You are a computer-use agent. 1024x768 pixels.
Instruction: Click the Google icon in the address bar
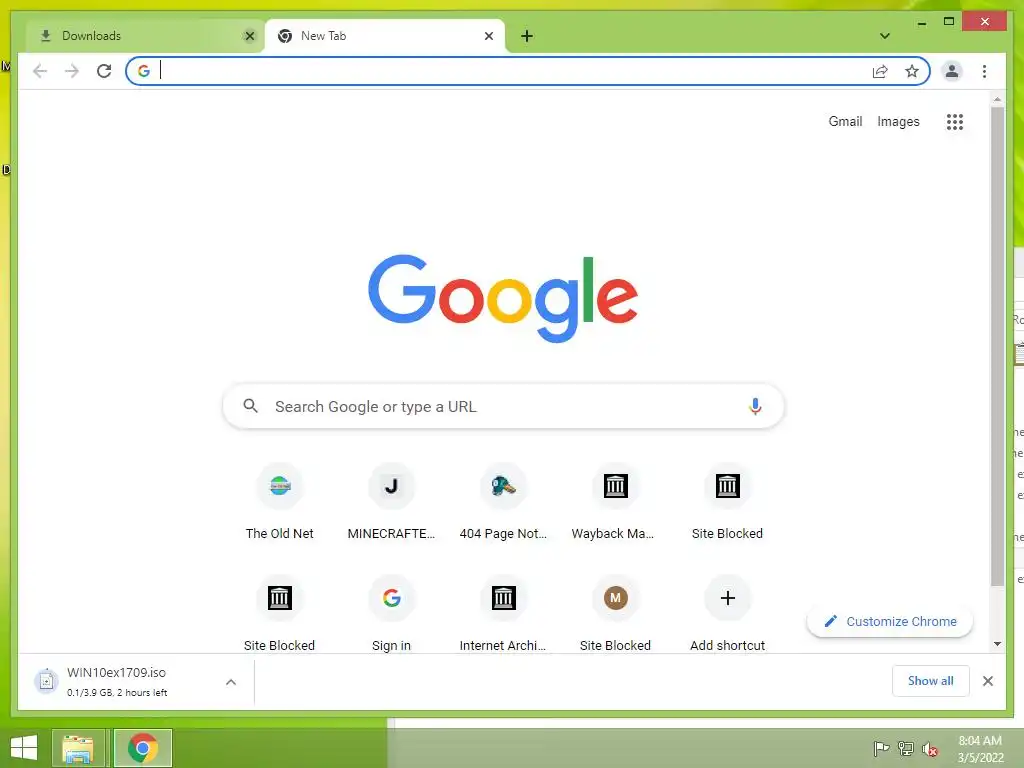click(x=144, y=71)
